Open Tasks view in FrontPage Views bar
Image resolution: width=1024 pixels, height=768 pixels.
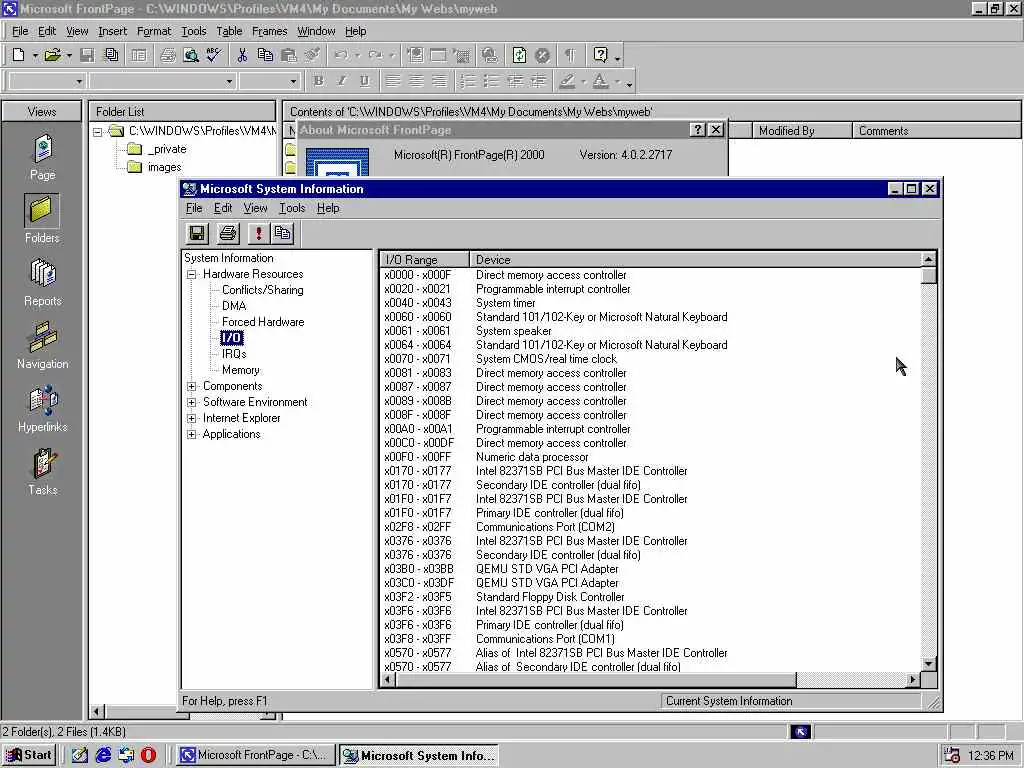(42, 472)
